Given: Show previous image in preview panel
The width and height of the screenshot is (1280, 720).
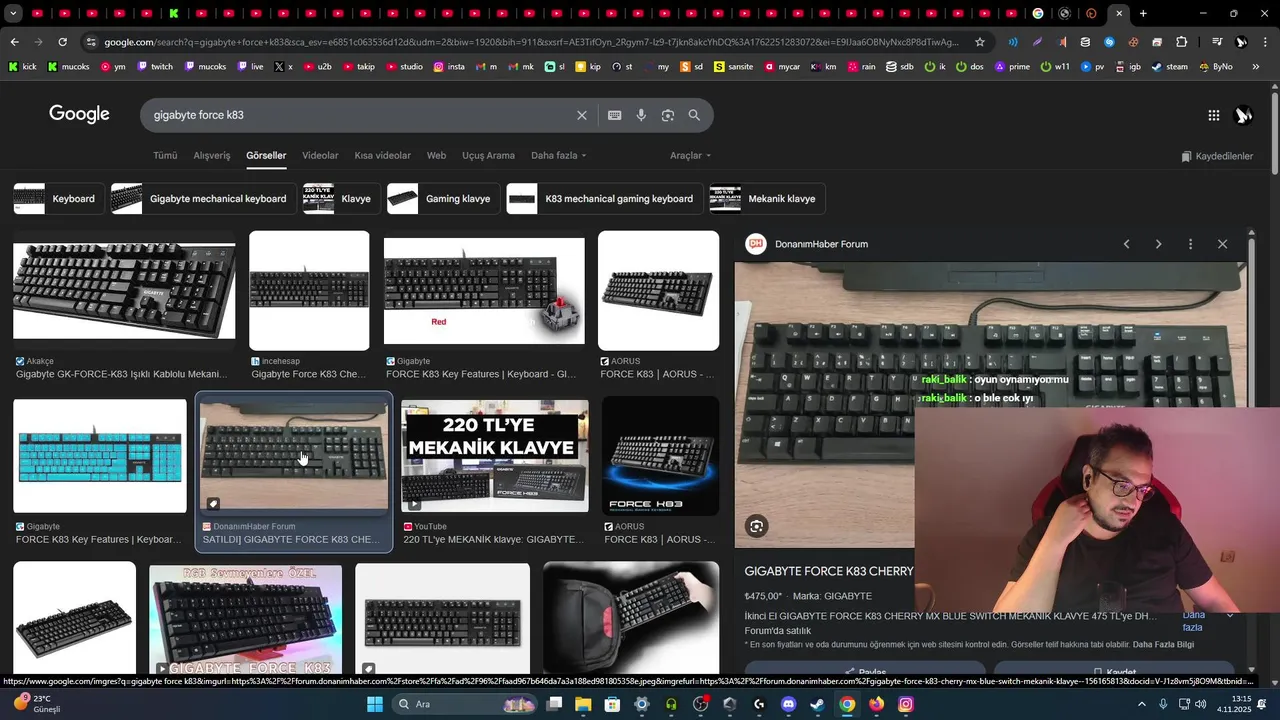Looking at the screenshot, I should [x=1126, y=244].
